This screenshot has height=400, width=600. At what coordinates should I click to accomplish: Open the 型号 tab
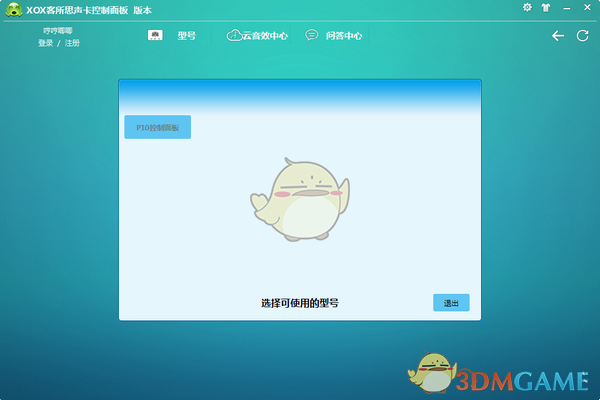pyautogui.click(x=187, y=36)
